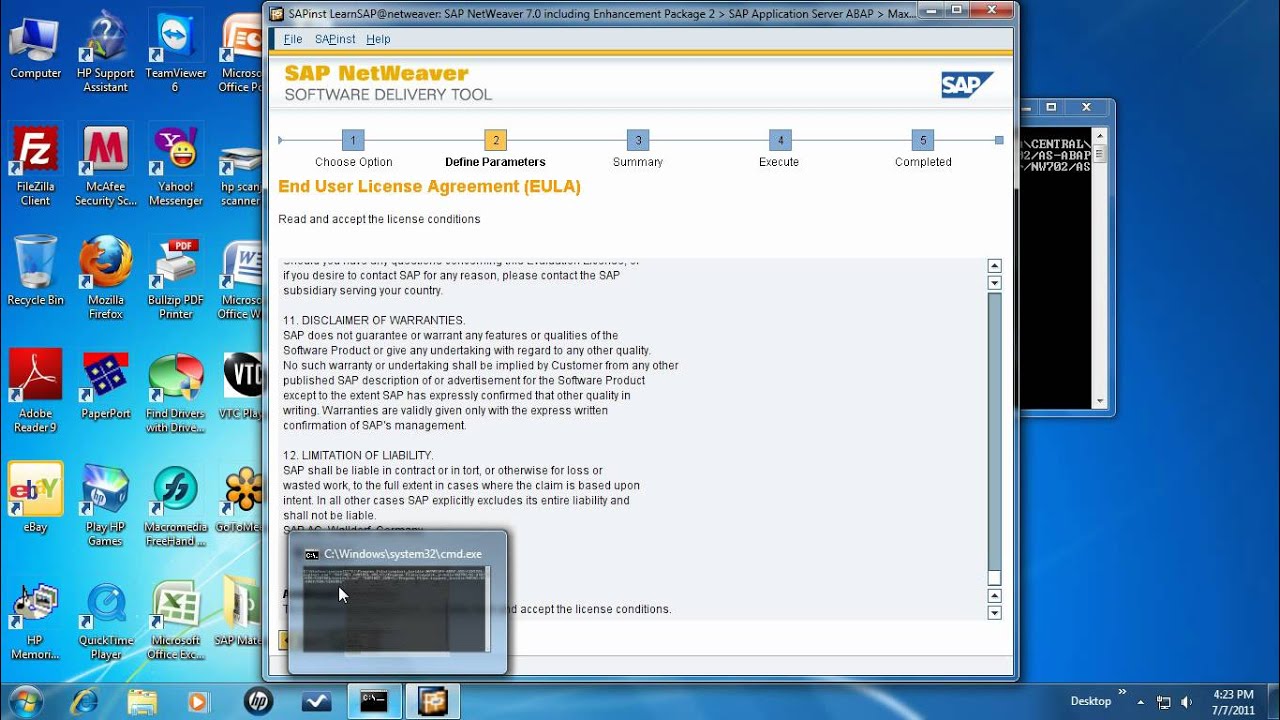Click the network tray icon
The width and height of the screenshot is (1280, 720).
pyautogui.click(x=1164, y=702)
